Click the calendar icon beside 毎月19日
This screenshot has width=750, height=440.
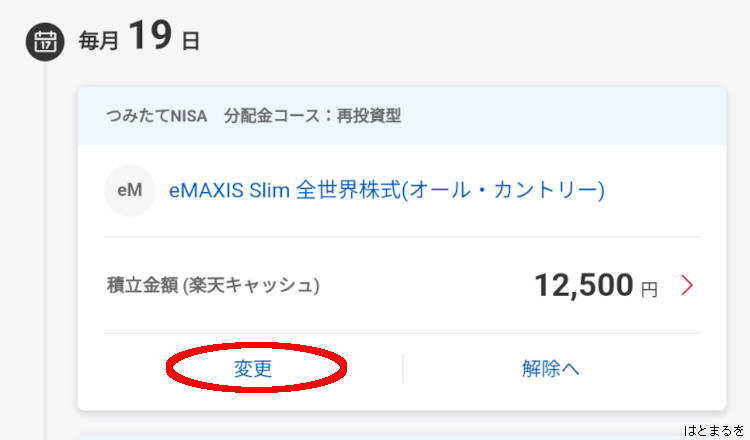(x=45, y=42)
